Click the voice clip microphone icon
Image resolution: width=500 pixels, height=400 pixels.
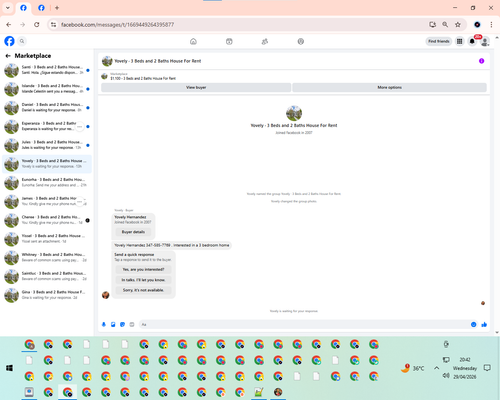tap(104, 325)
